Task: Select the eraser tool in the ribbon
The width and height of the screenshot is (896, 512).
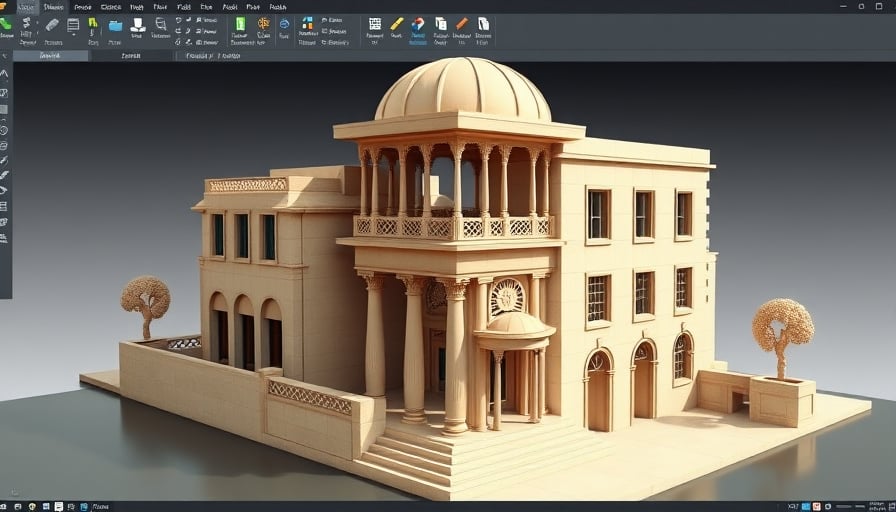Action: (51, 24)
